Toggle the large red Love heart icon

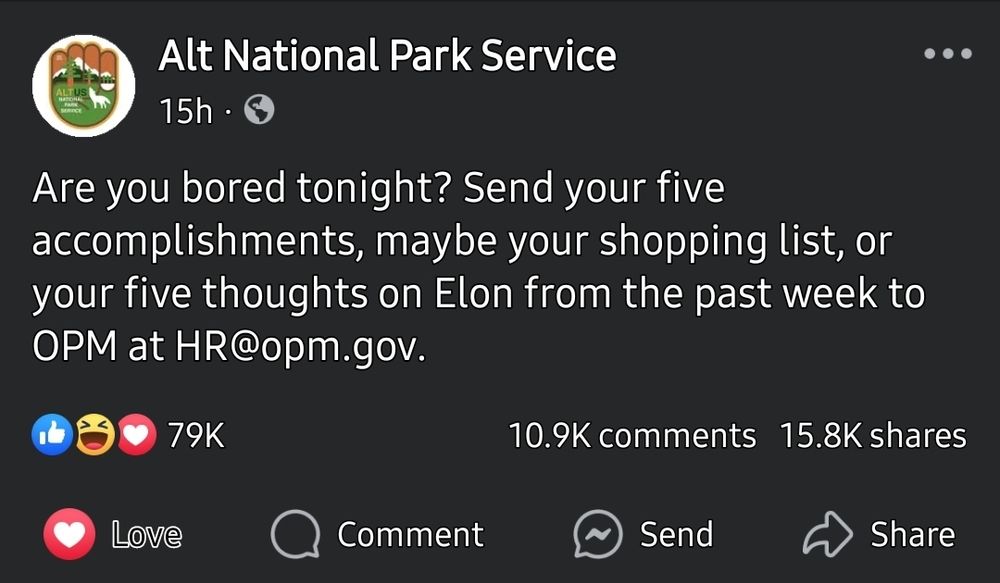click(70, 534)
